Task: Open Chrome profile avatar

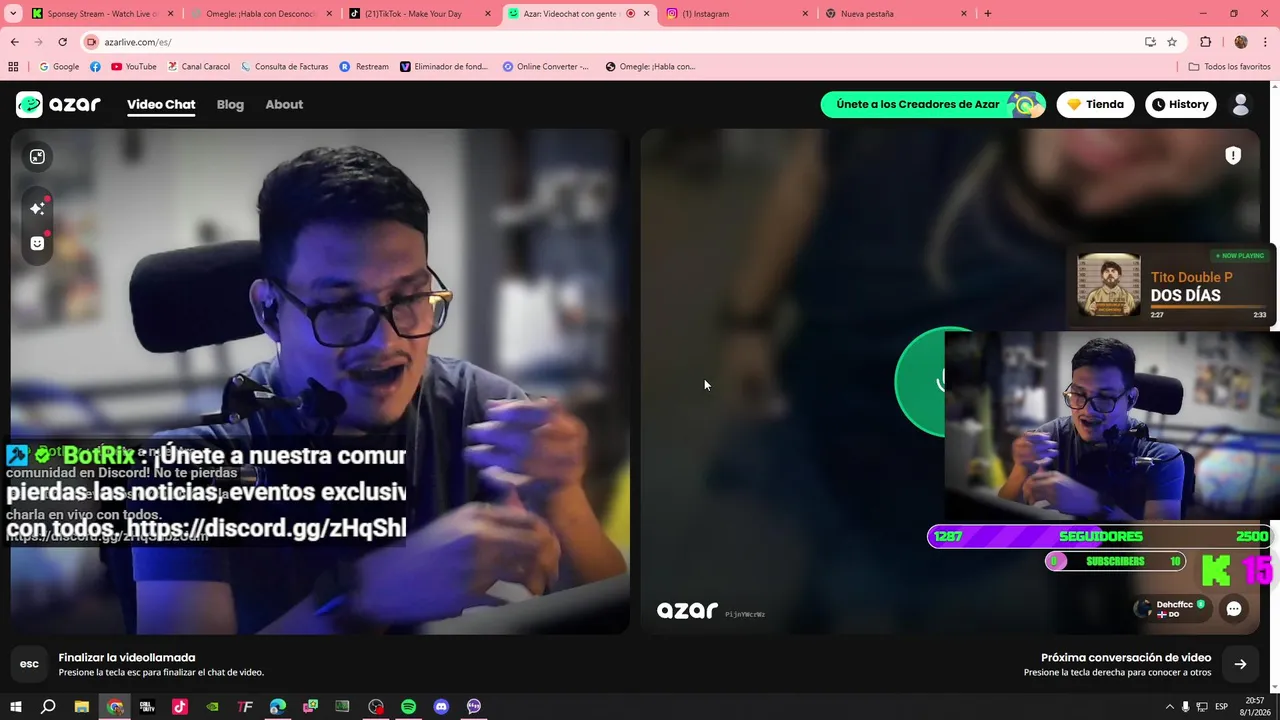Action: [x=1241, y=42]
